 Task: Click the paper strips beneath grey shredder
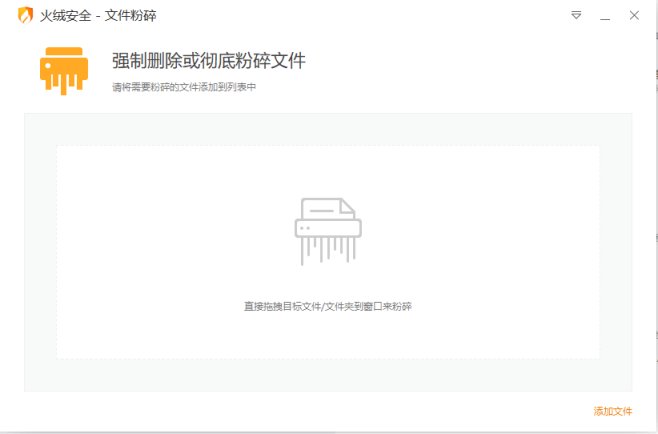(328, 251)
